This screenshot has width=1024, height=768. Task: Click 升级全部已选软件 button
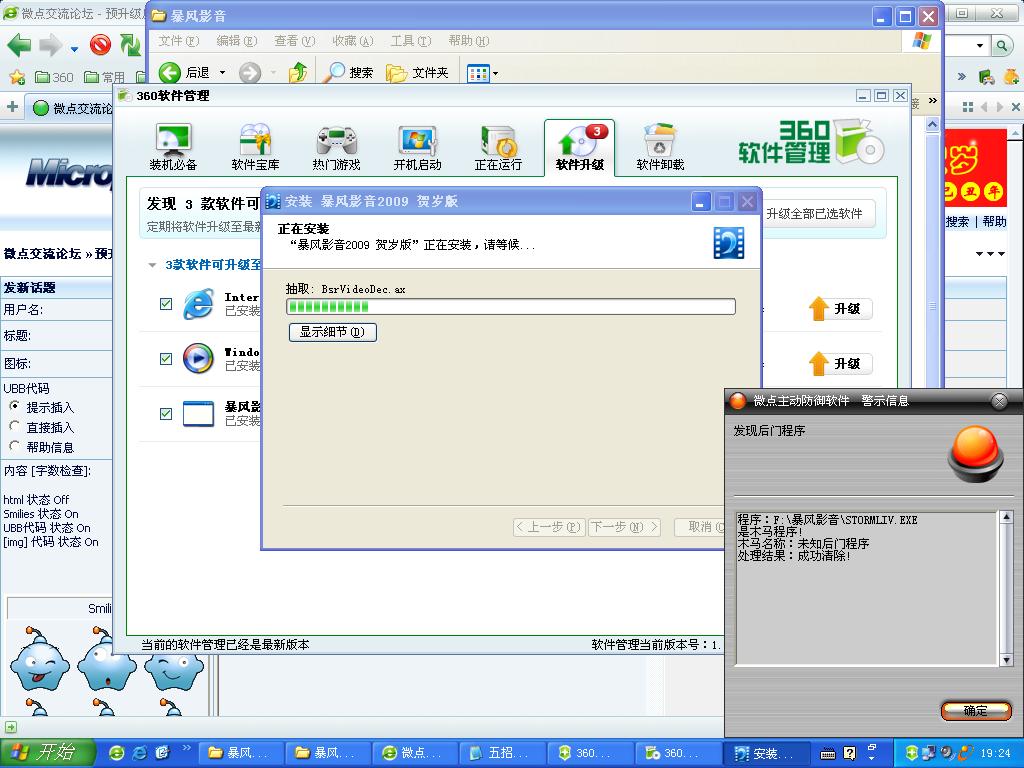click(818, 214)
